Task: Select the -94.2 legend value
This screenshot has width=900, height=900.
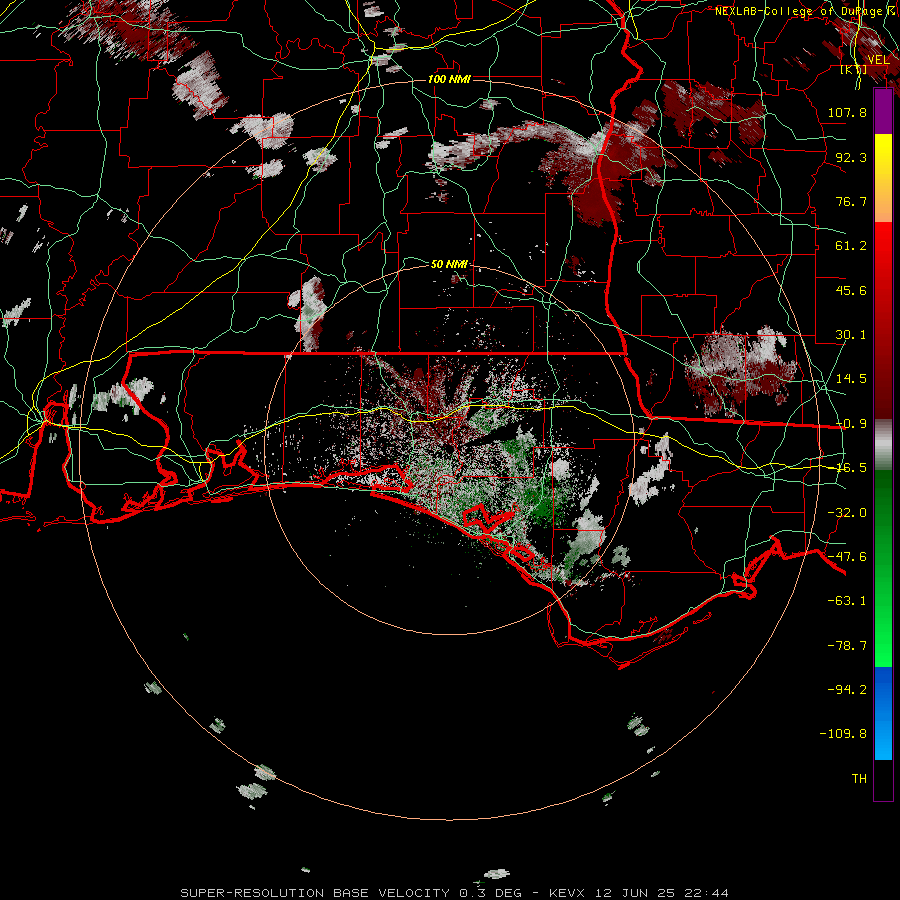Action: [847, 689]
